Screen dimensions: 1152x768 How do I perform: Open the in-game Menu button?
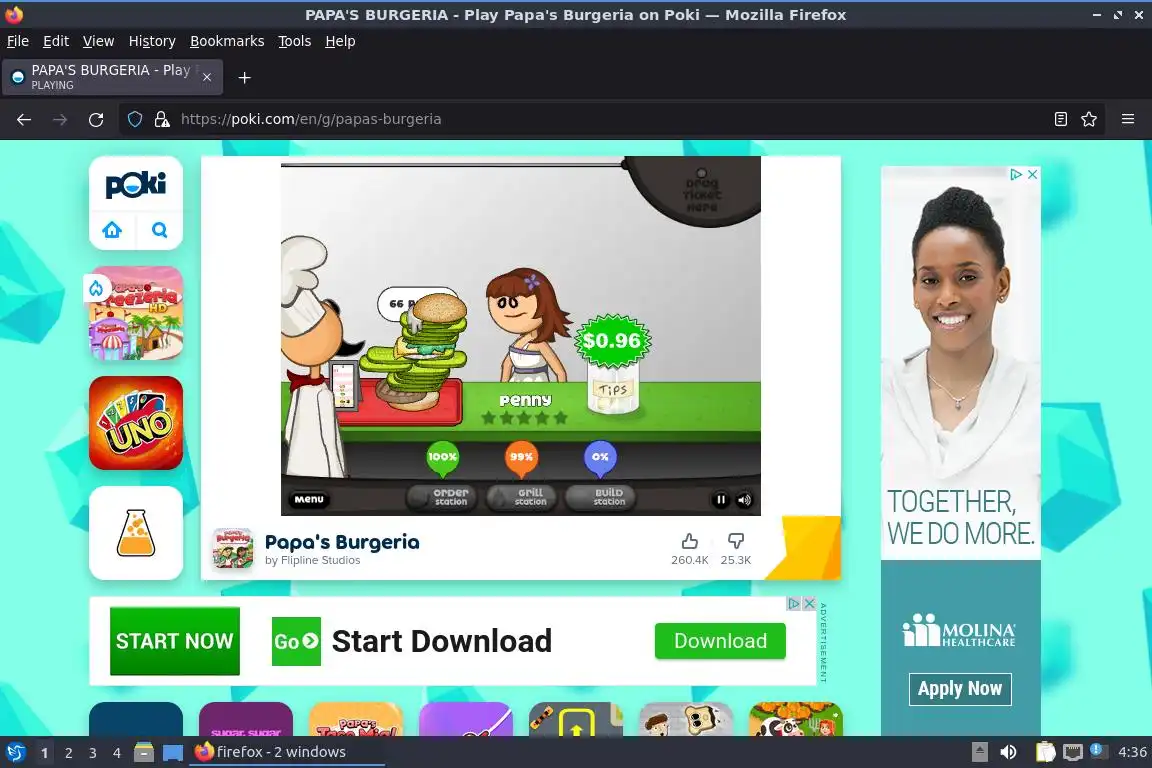point(309,499)
